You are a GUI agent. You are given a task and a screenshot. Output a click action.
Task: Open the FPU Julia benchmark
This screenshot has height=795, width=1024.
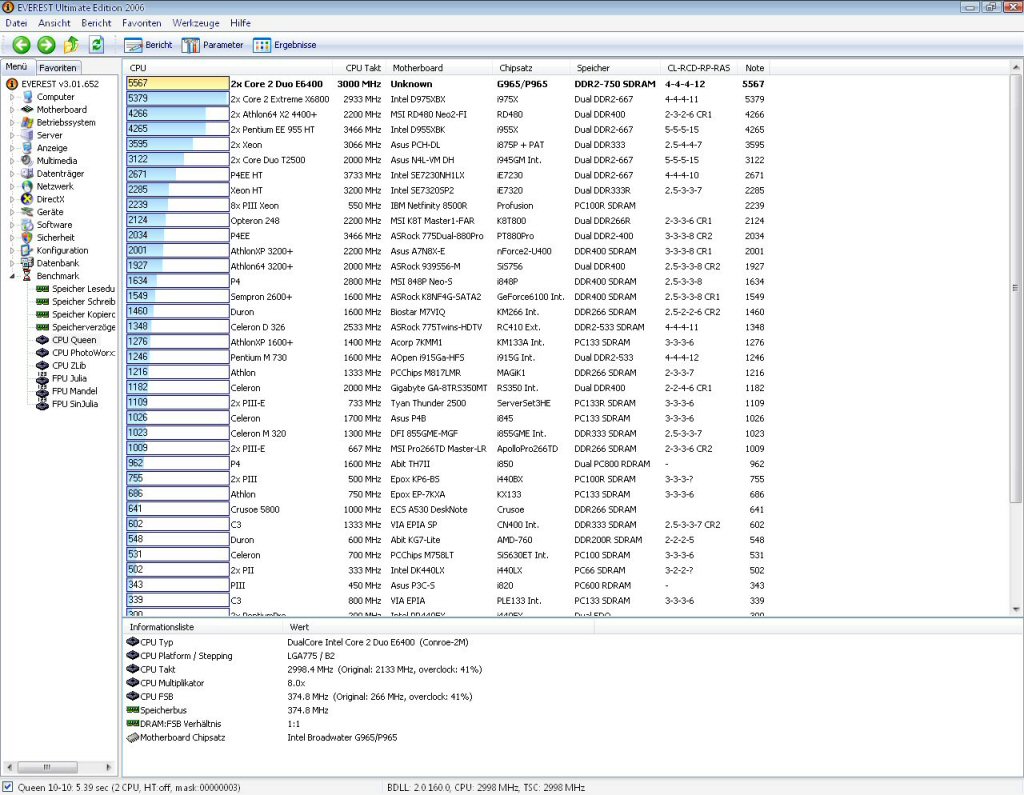(x=61, y=378)
